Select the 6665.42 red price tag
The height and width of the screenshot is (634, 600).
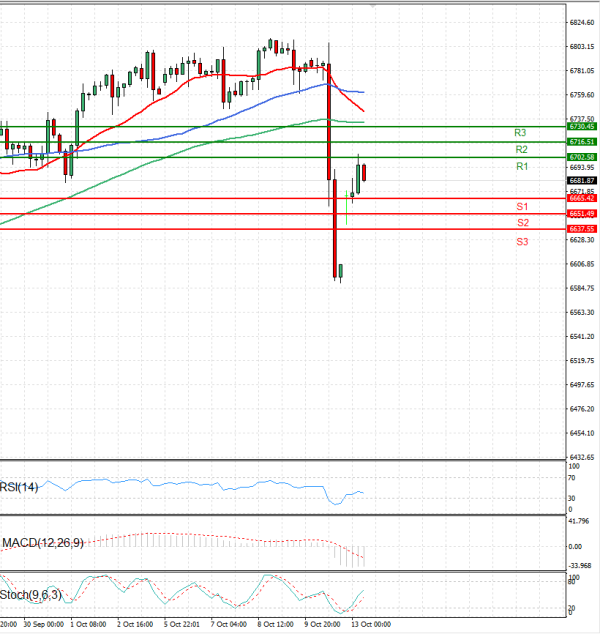tap(581, 199)
